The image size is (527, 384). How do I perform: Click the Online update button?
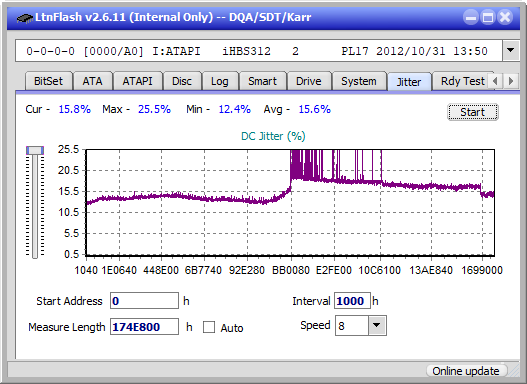[466, 371]
